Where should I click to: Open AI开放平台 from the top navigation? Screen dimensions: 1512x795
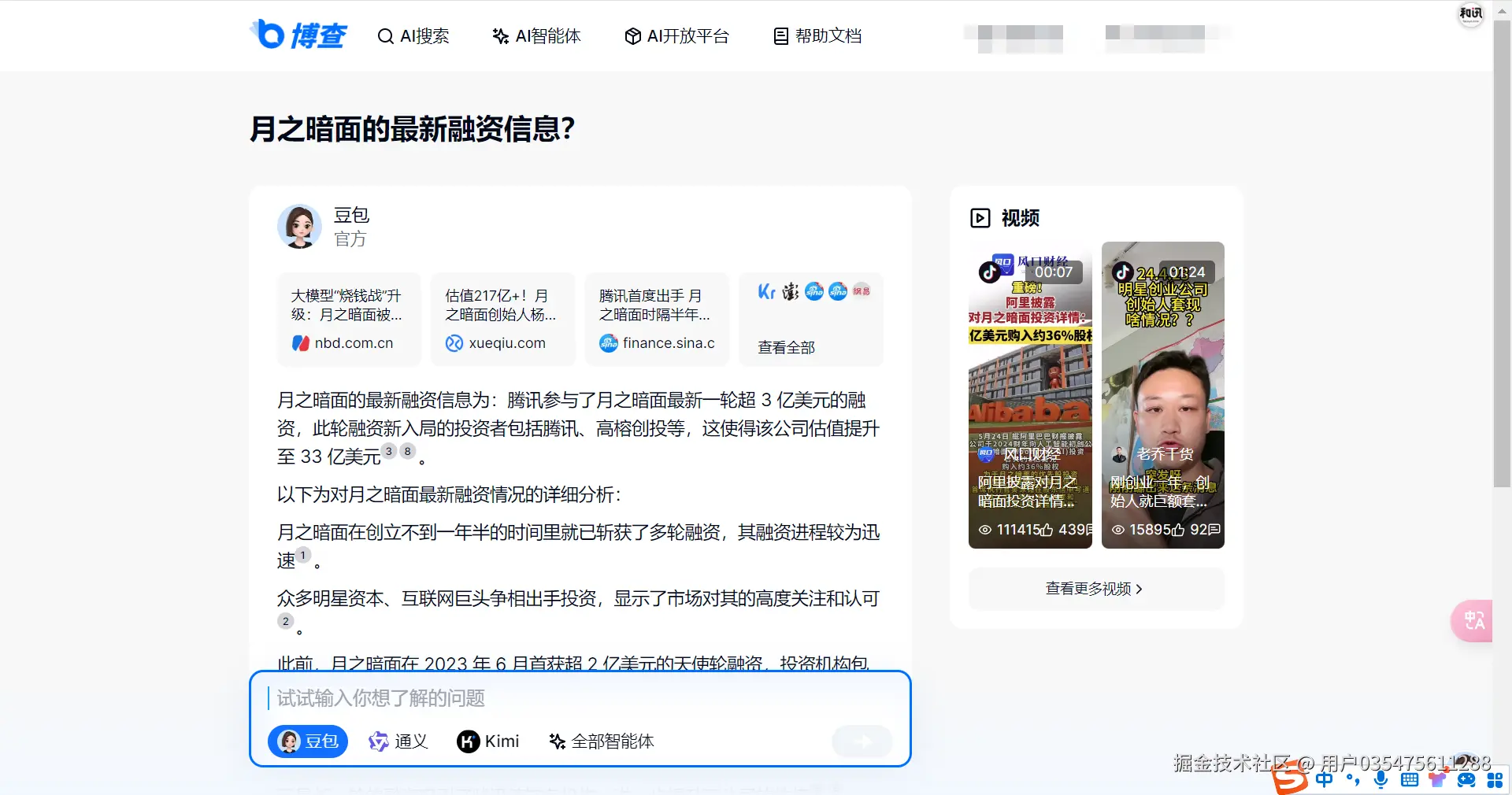[677, 36]
